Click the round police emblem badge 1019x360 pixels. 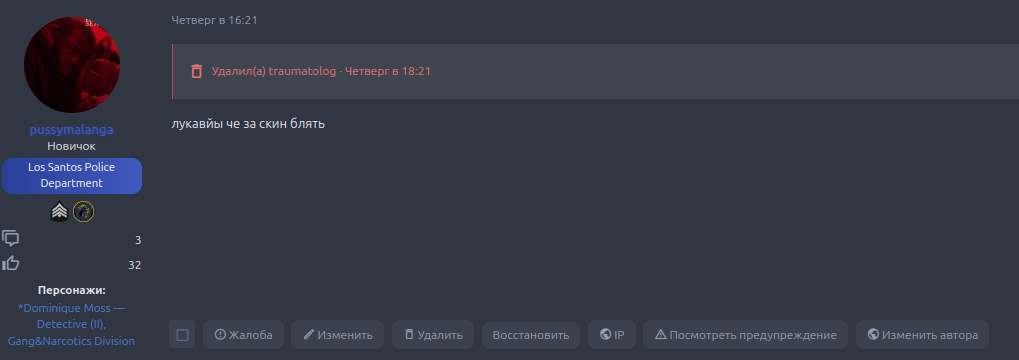click(x=83, y=211)
